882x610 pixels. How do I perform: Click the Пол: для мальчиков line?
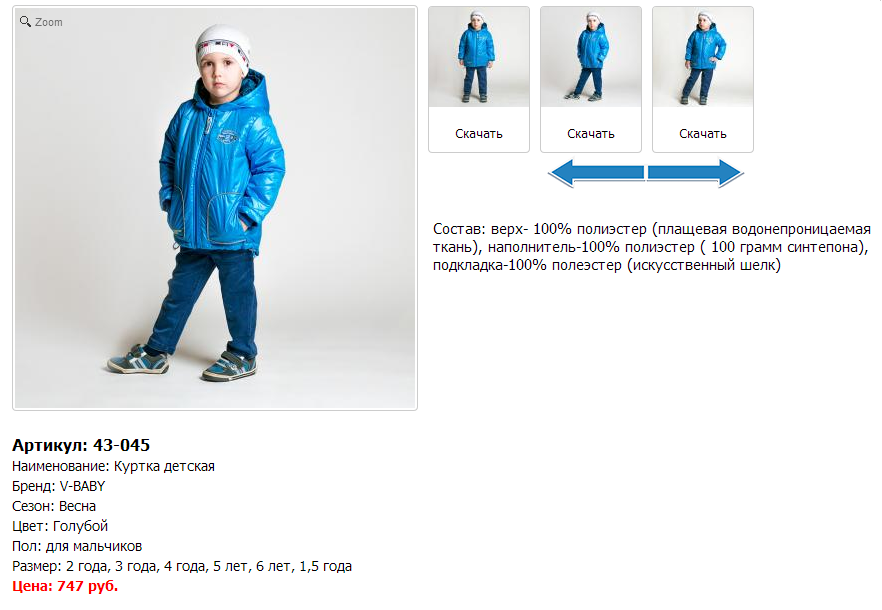click(x=77, y=546)
